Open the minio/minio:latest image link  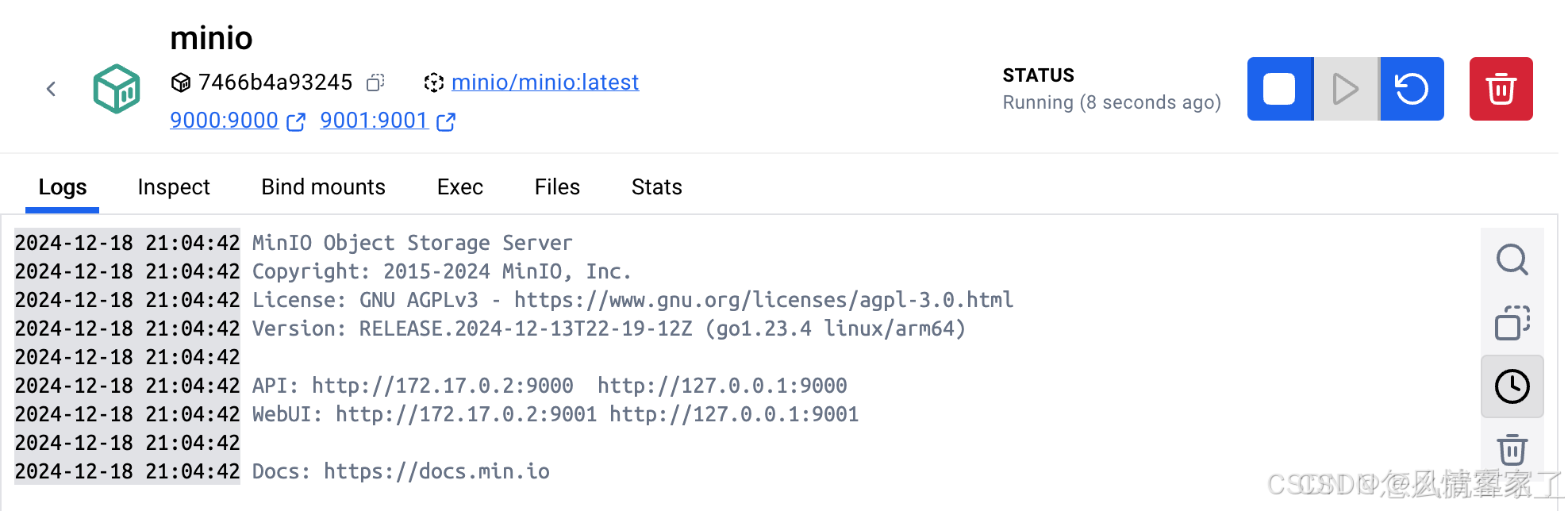click(545, 83)
